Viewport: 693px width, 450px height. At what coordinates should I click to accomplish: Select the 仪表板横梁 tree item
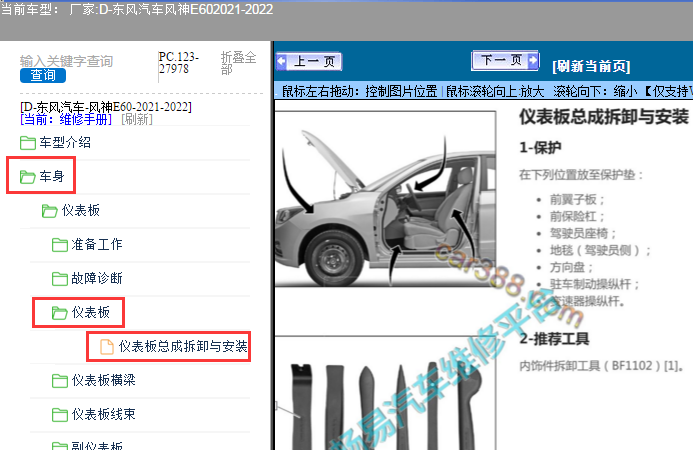point(103,380)
